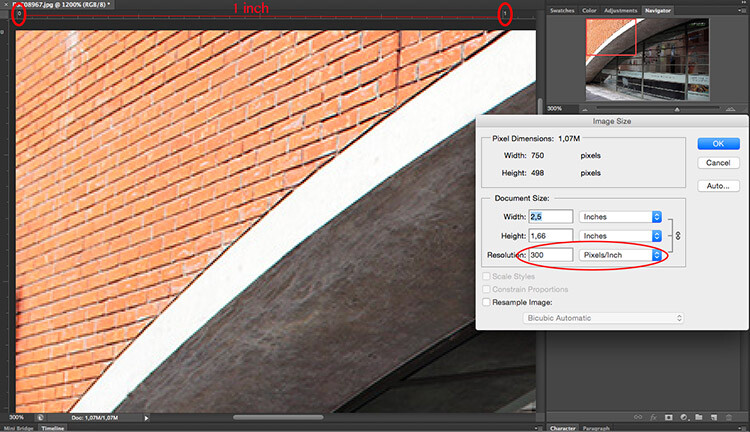
Task: Click the delete layer trash icon
Action: 727,416
